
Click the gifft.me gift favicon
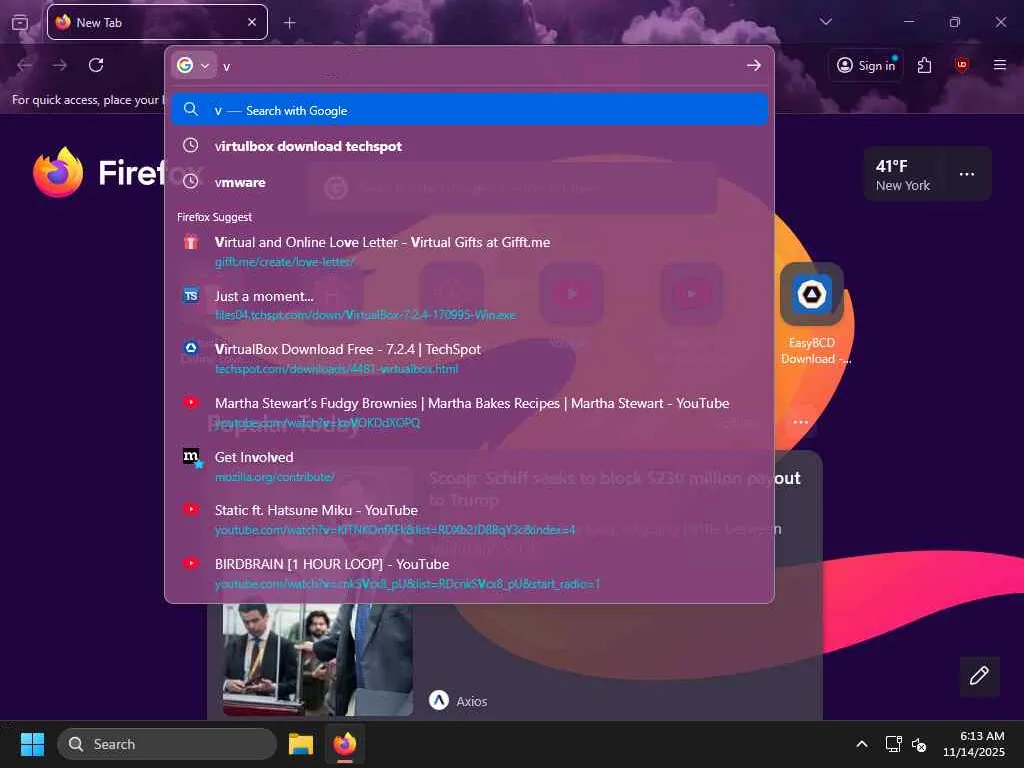pos(190,242)
